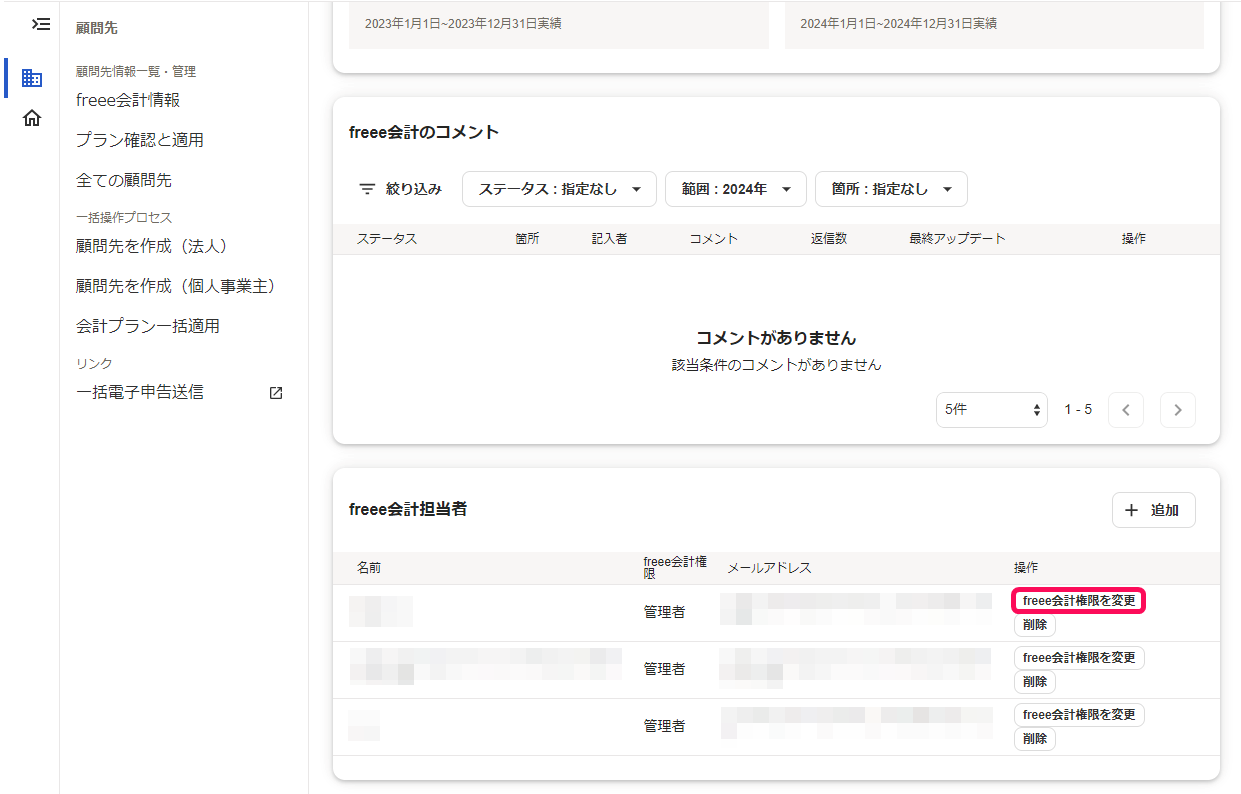Click 削除 in the second staff row
This screenshot has width=1241, height=794.
click(1035, 682)
